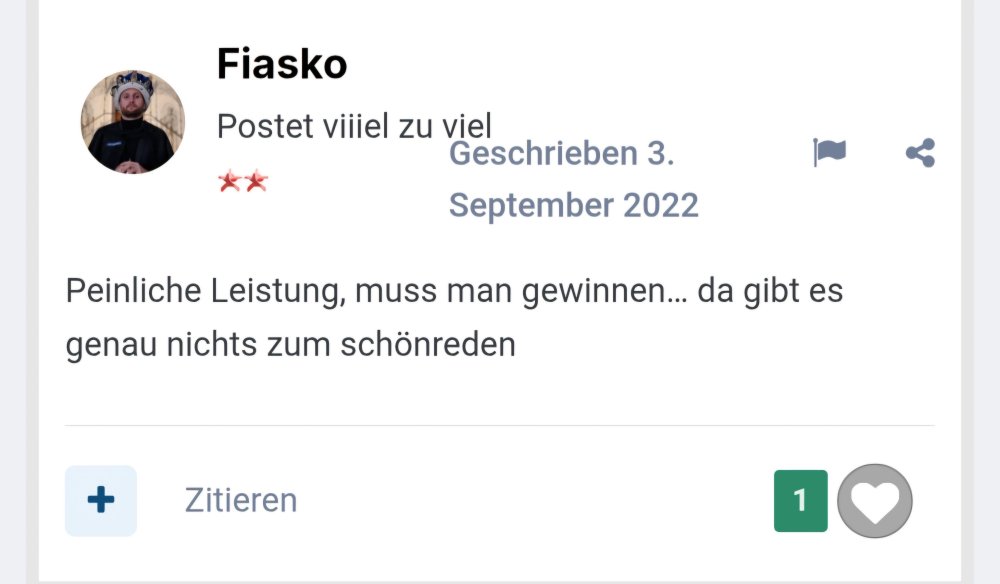Click the "Postet viiiel zu viel" rank title
Image resolution: width=1000 pixels, height=584 pixels.
(354, 126)
